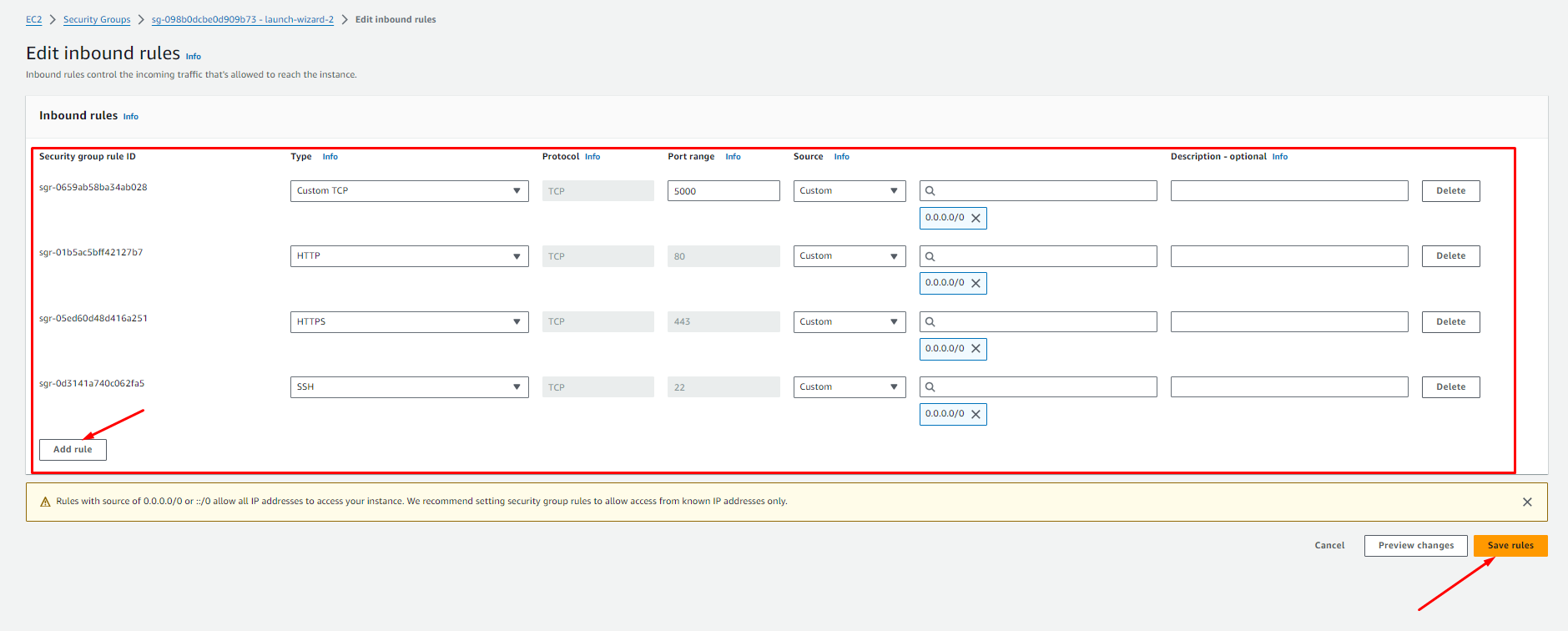The width and height of the screenshot is (1568, 631).
Task: Open Source dropdown for SSH rule
Action: [850, 387]
